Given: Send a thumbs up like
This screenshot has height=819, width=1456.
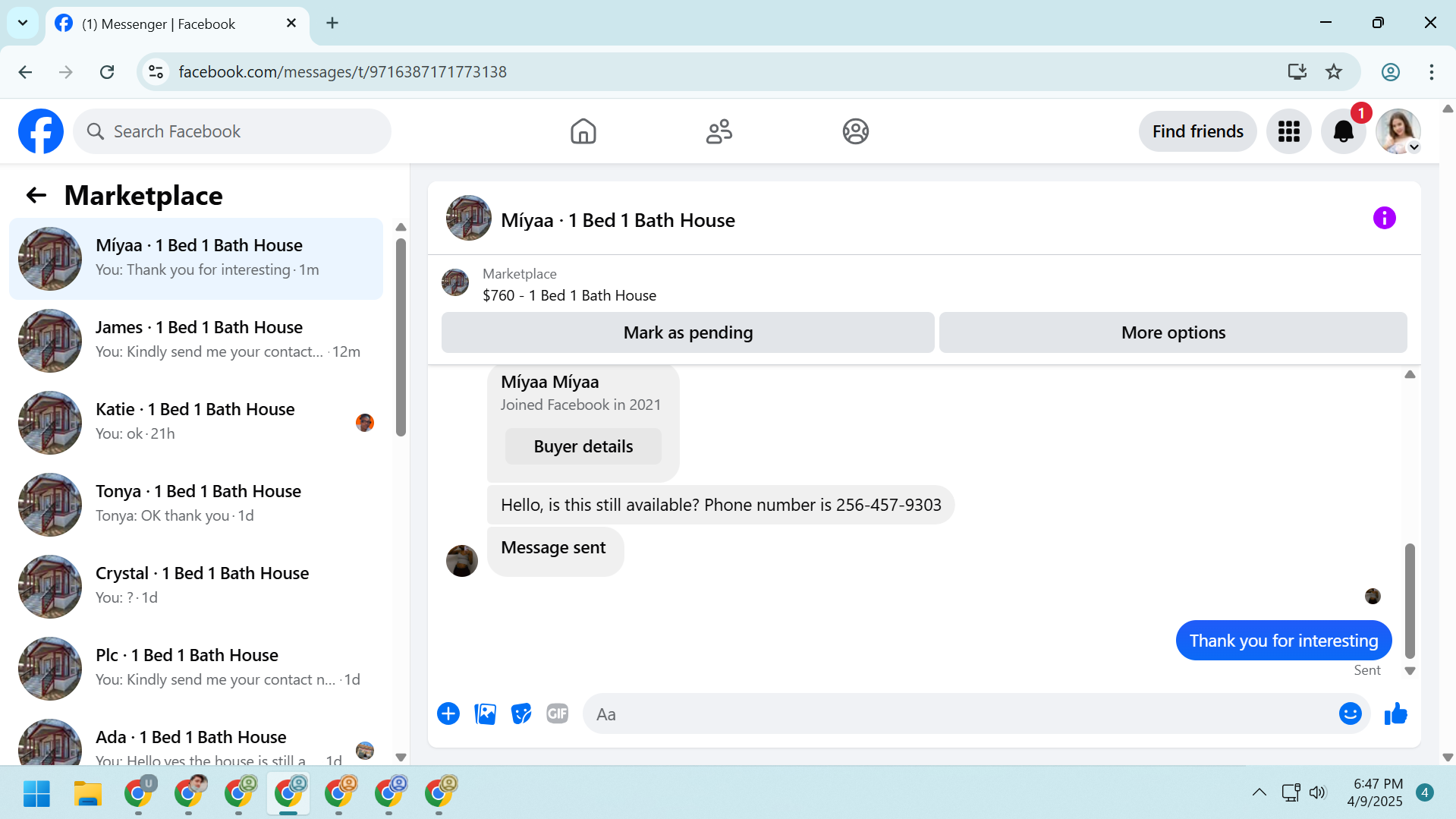Looking at the screenshot, I should (x=1395, y=713).
